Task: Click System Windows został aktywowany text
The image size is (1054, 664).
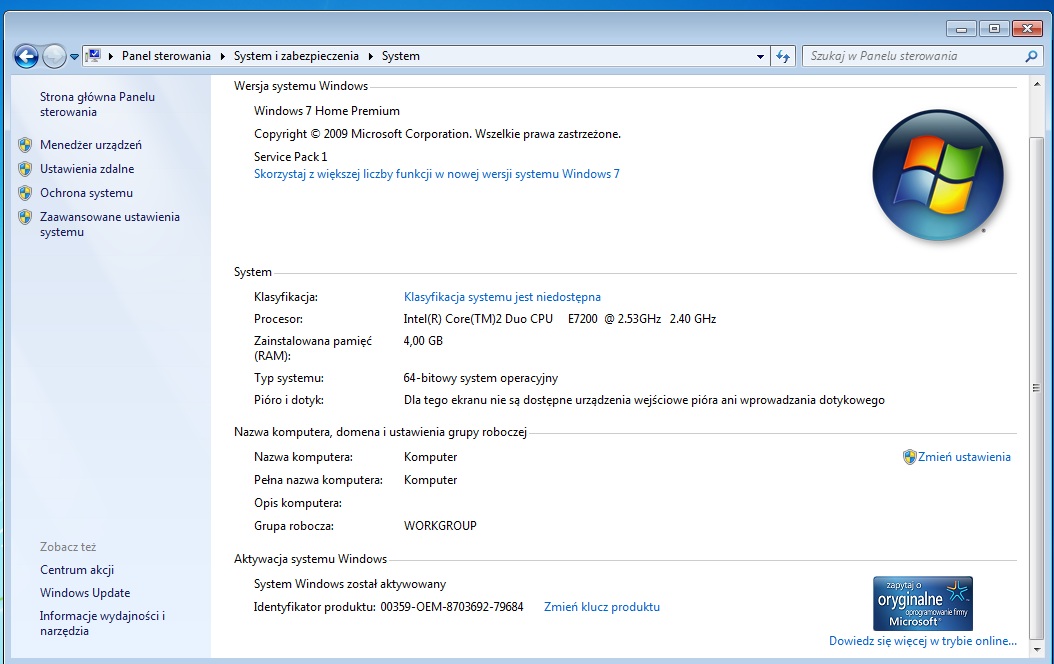Action: point(350,584)
